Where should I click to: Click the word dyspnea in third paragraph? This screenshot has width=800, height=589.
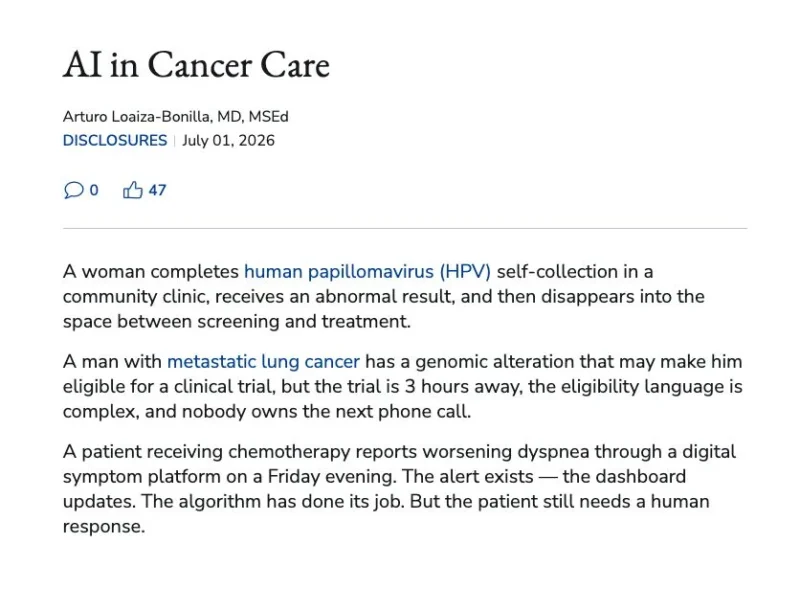[x=553, y=452]
